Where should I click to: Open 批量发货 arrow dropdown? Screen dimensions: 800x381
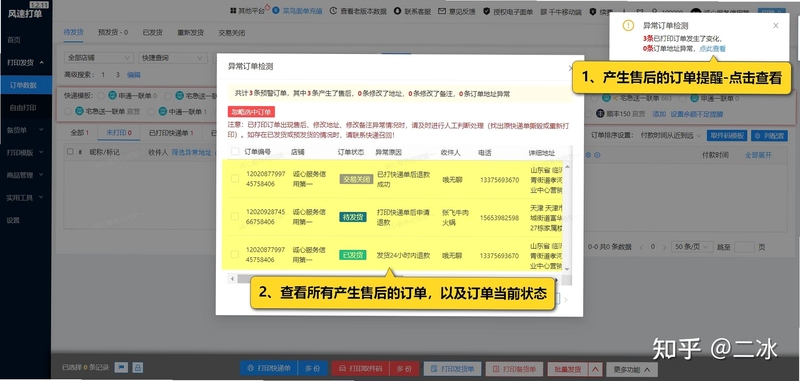pyautogui.click(x=594, y=368)
